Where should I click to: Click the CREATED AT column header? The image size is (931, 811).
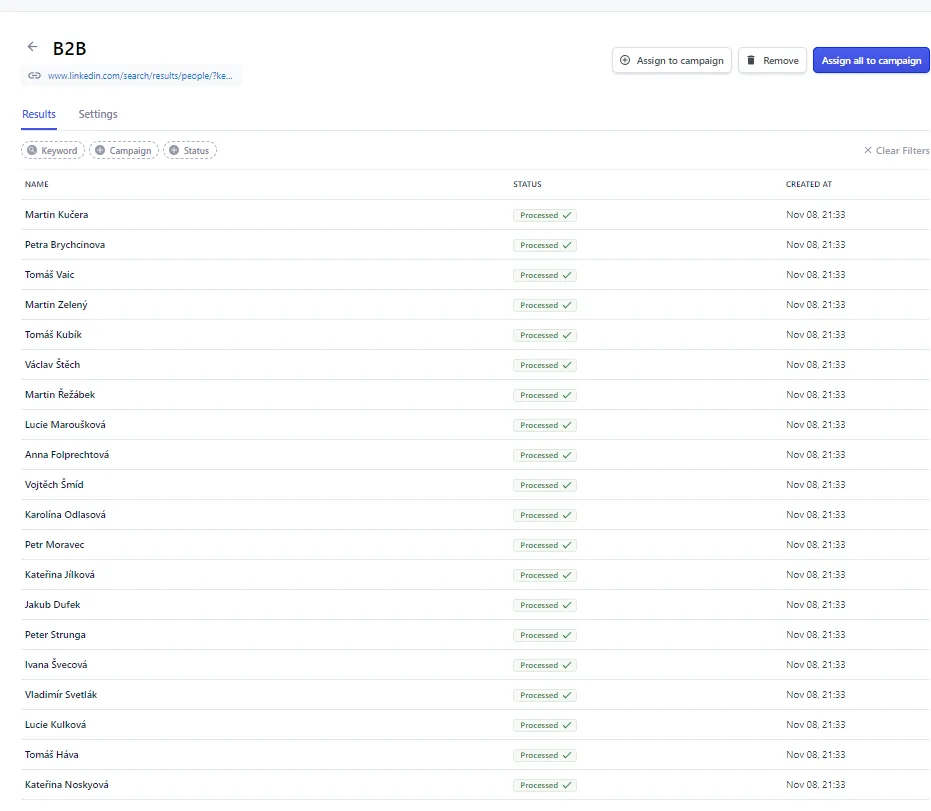point(809,184)
